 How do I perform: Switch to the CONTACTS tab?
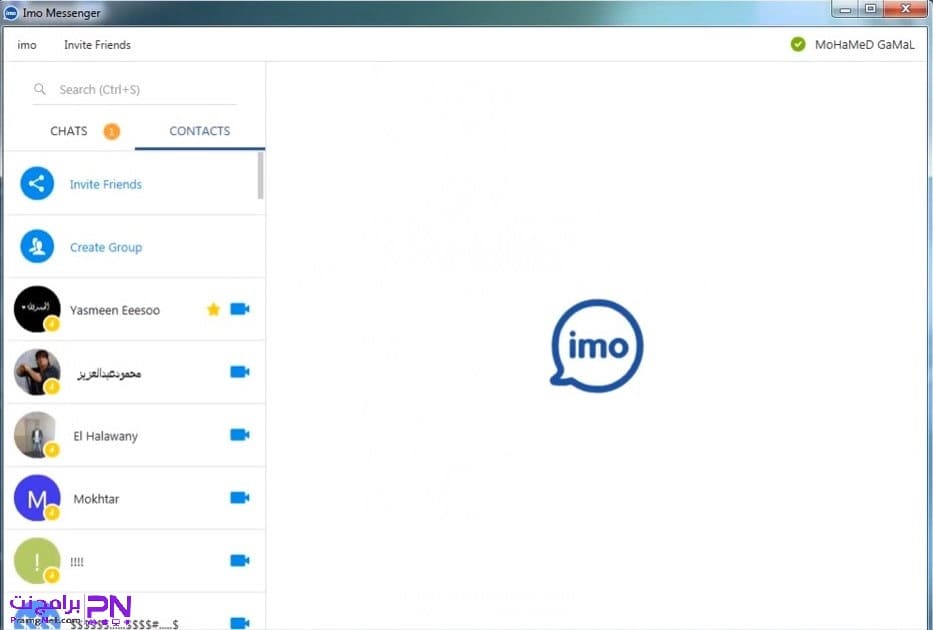[x=199, y=131]
